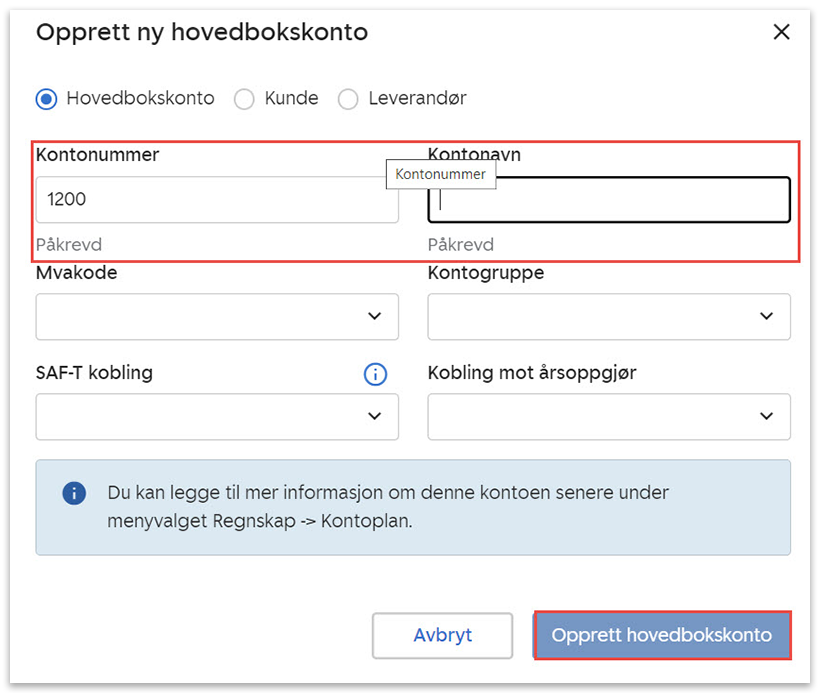Viewport: 820px width, 693px height.
Task: Click the Kobling mot årsoppgjør label
Action: (532, 373)
